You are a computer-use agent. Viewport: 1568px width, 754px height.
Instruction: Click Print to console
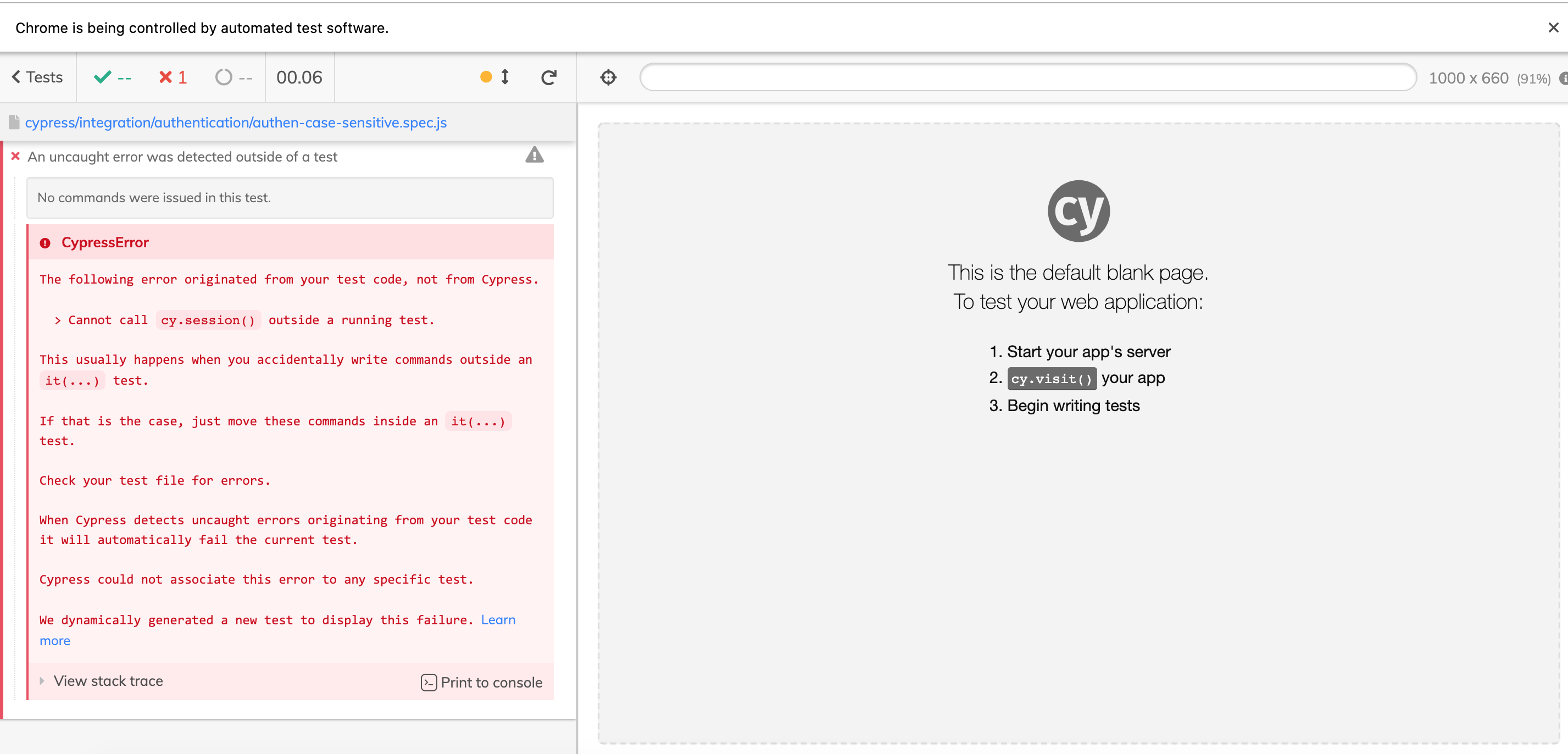[x=481, y=682]
